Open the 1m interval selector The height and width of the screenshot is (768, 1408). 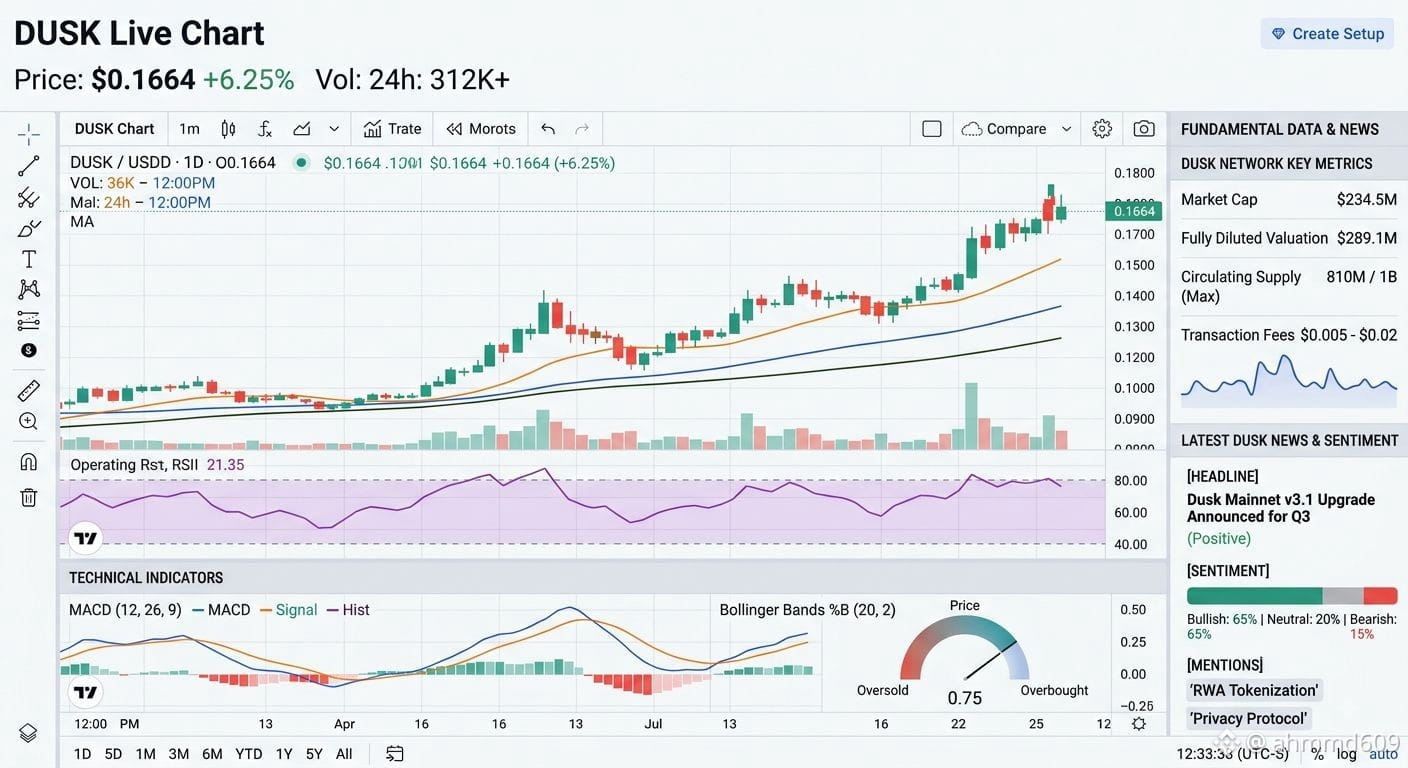point(189,129)
